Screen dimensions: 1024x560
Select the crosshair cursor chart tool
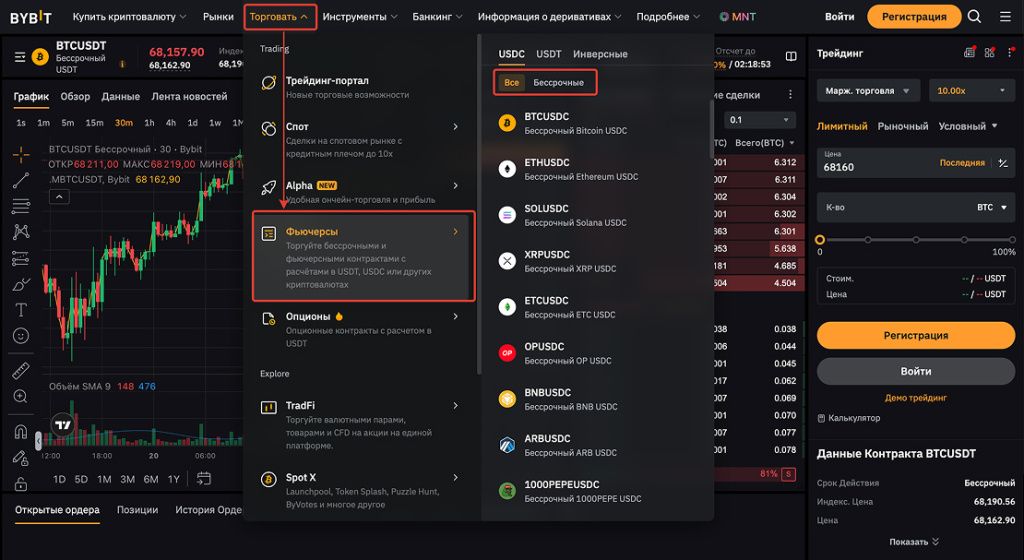coord(21,155)
